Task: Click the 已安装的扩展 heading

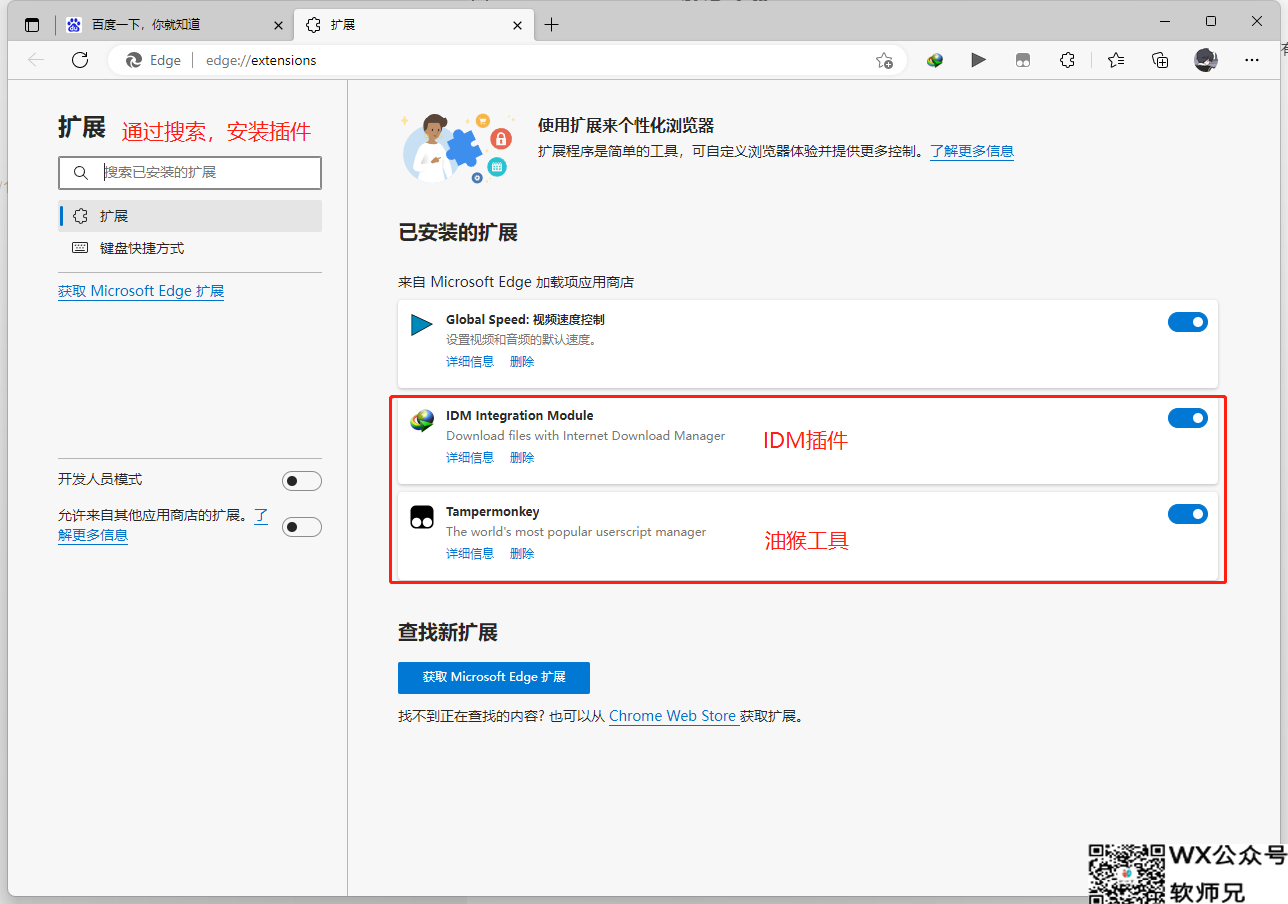Action: tap(458, 233)
